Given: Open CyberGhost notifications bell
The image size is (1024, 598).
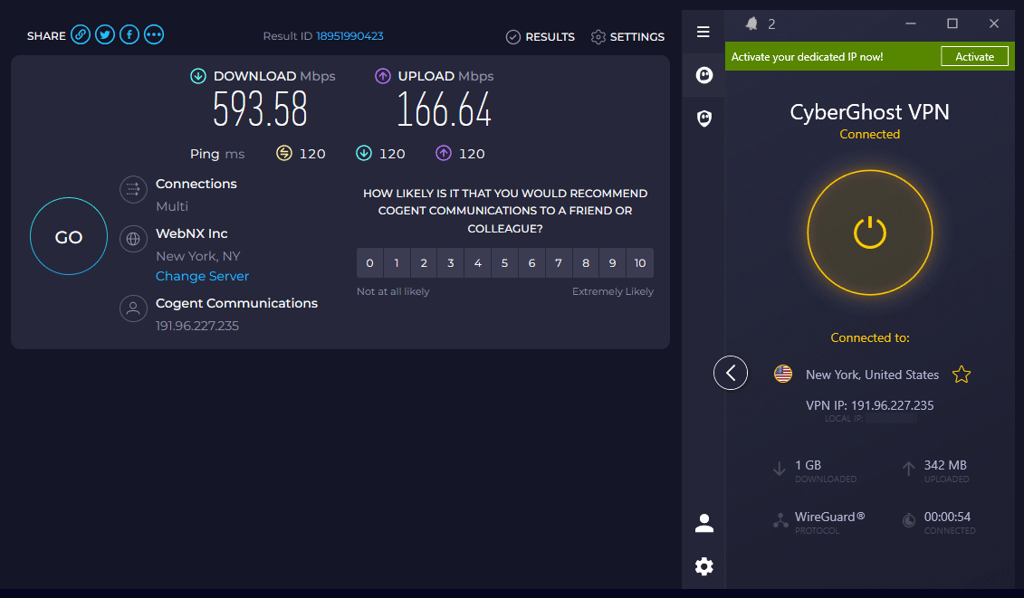Looking at the screenshot, I should tap(752, 24).
